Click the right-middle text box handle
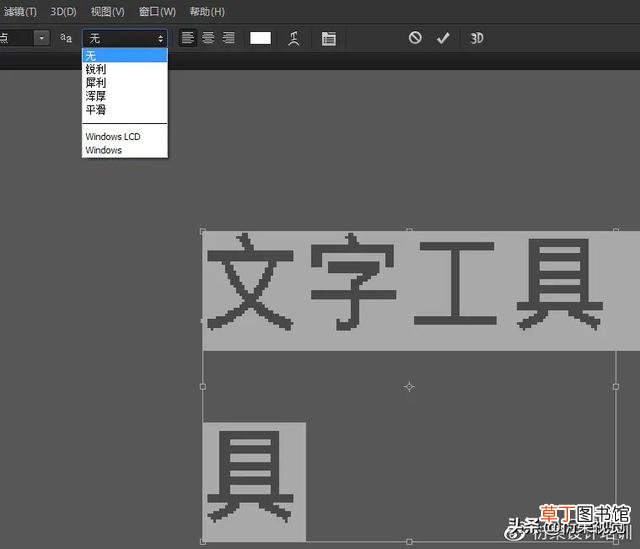Screen dimensions: 640x549 pyautogui.click(x=616, y=386)
